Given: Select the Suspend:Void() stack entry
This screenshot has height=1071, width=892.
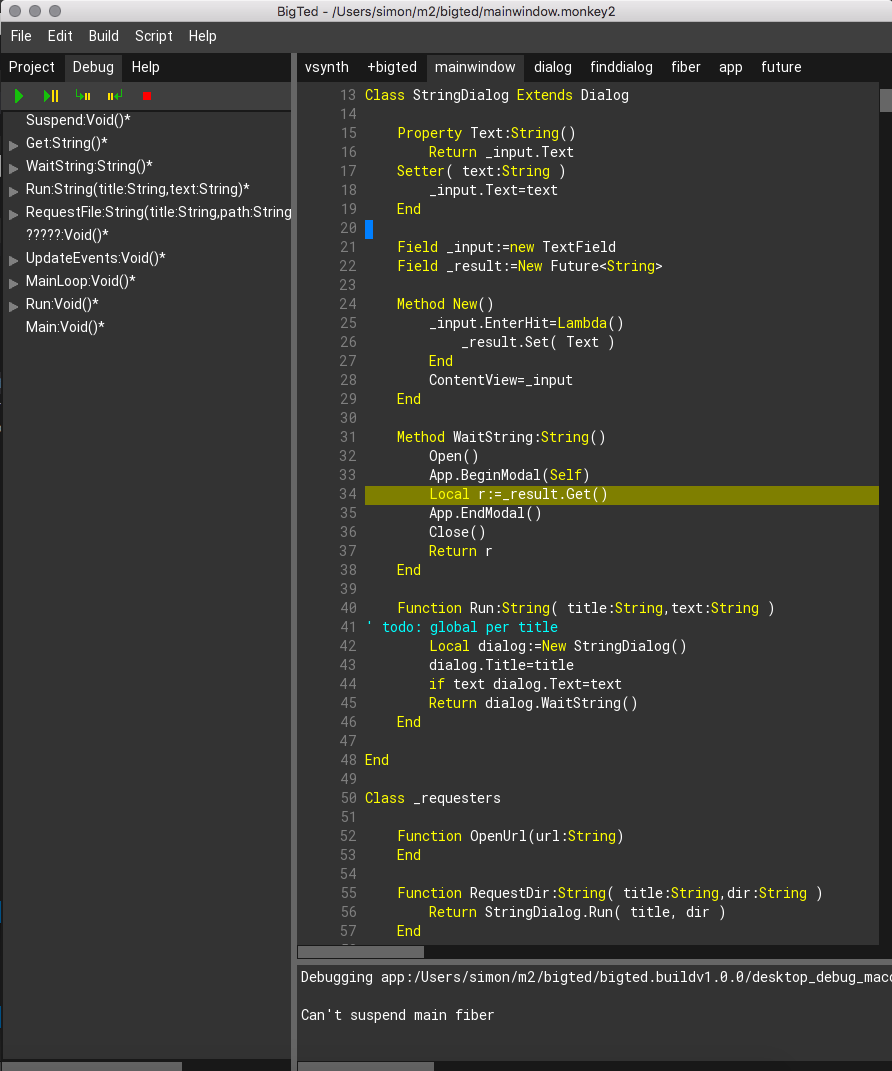Looking at the screenshot, I should click(x=78, y=120).
